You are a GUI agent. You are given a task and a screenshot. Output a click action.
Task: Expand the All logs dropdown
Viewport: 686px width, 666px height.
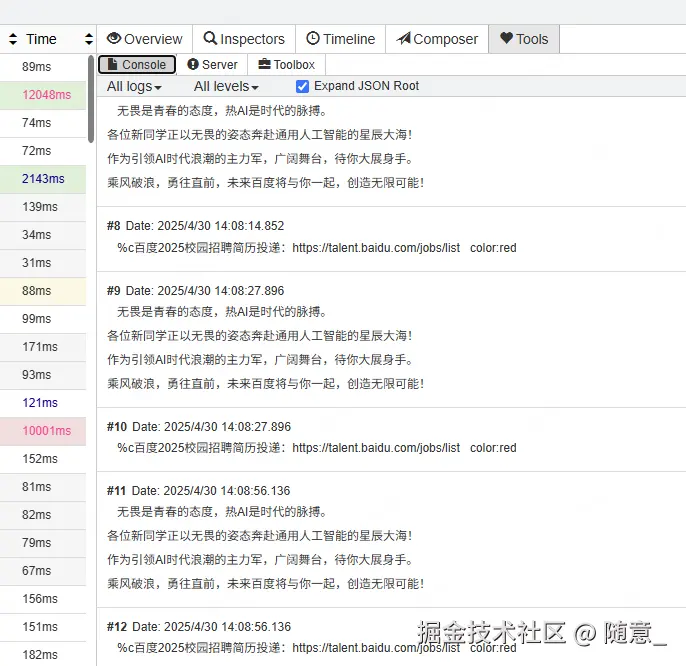(x=134, y=86)
